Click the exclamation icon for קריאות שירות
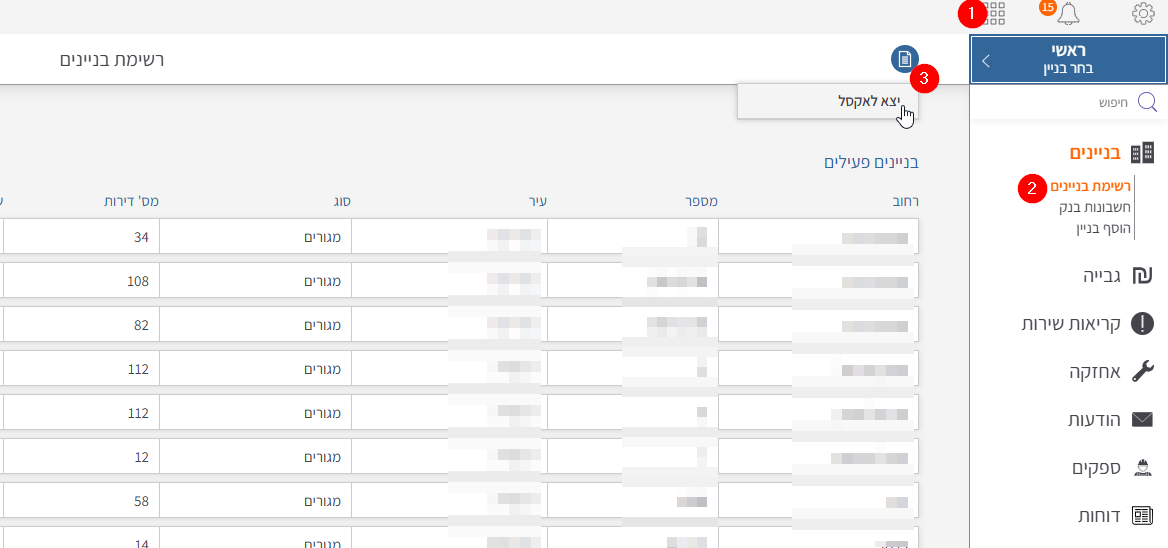1168x548 pixels. tap(1142, 324)
